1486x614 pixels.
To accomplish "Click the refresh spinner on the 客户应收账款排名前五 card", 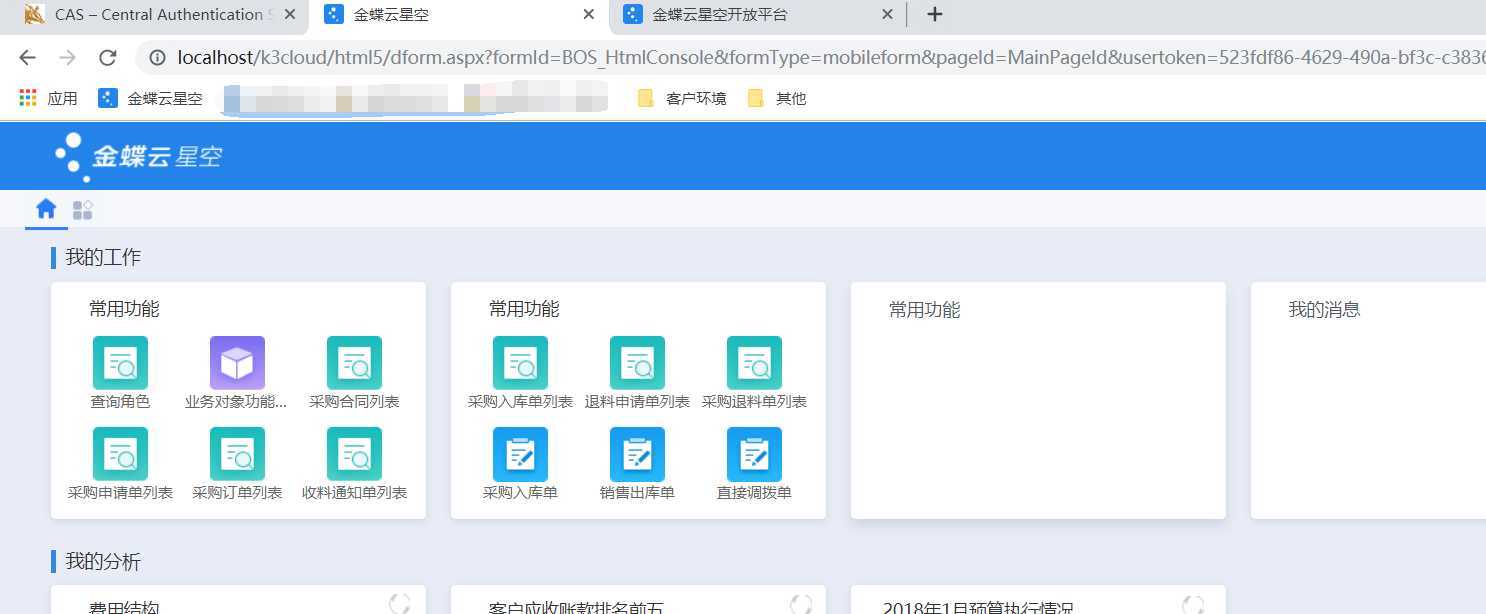I will (801, 603).
